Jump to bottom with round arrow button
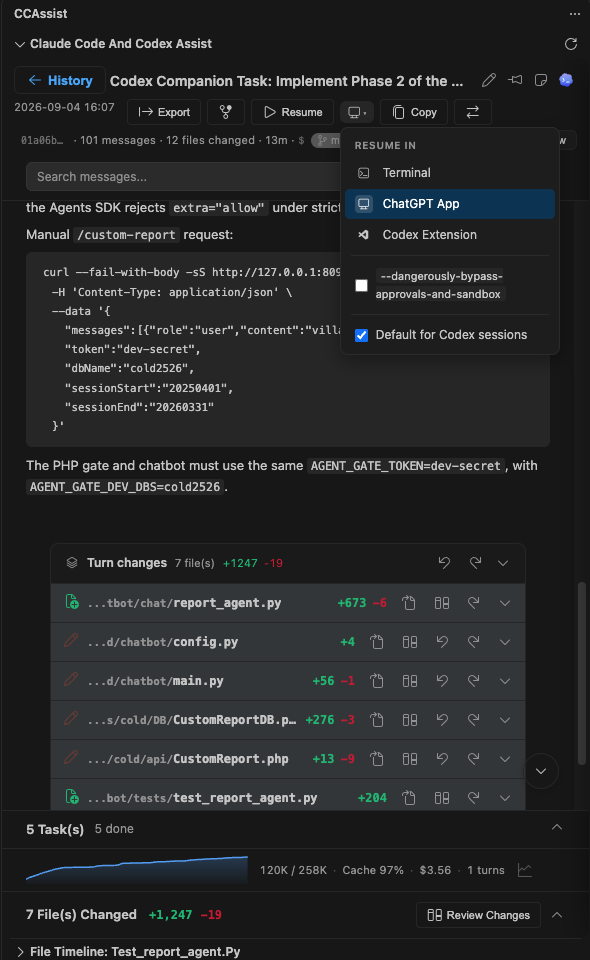The width and height of the screenshot is (590, 960). tap(541, 771)
